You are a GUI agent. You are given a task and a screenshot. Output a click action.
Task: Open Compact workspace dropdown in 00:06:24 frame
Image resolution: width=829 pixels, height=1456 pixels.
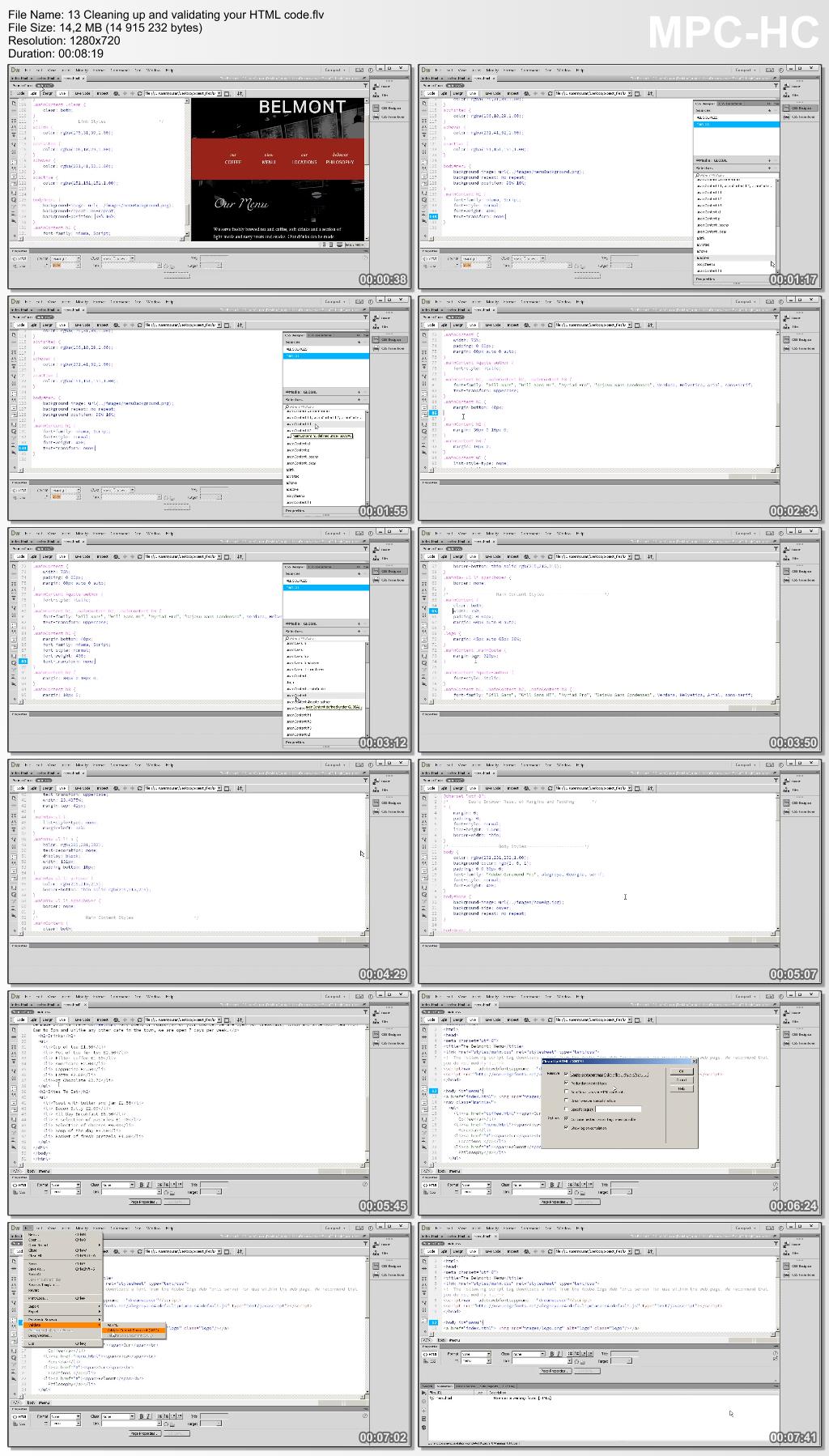[746, 996]
